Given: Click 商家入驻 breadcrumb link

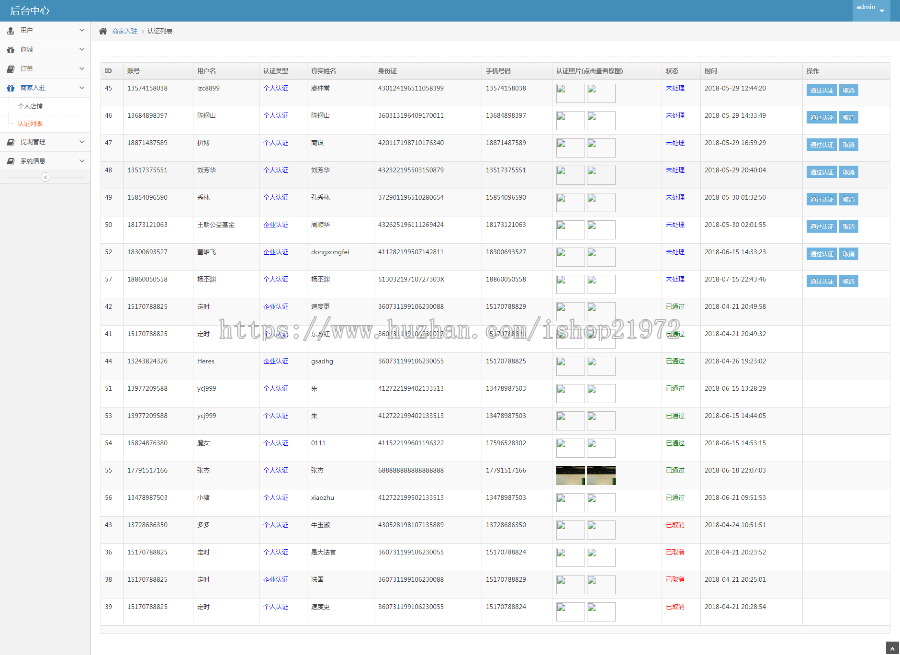Looking at the screenshot, I should click(125, 32).
